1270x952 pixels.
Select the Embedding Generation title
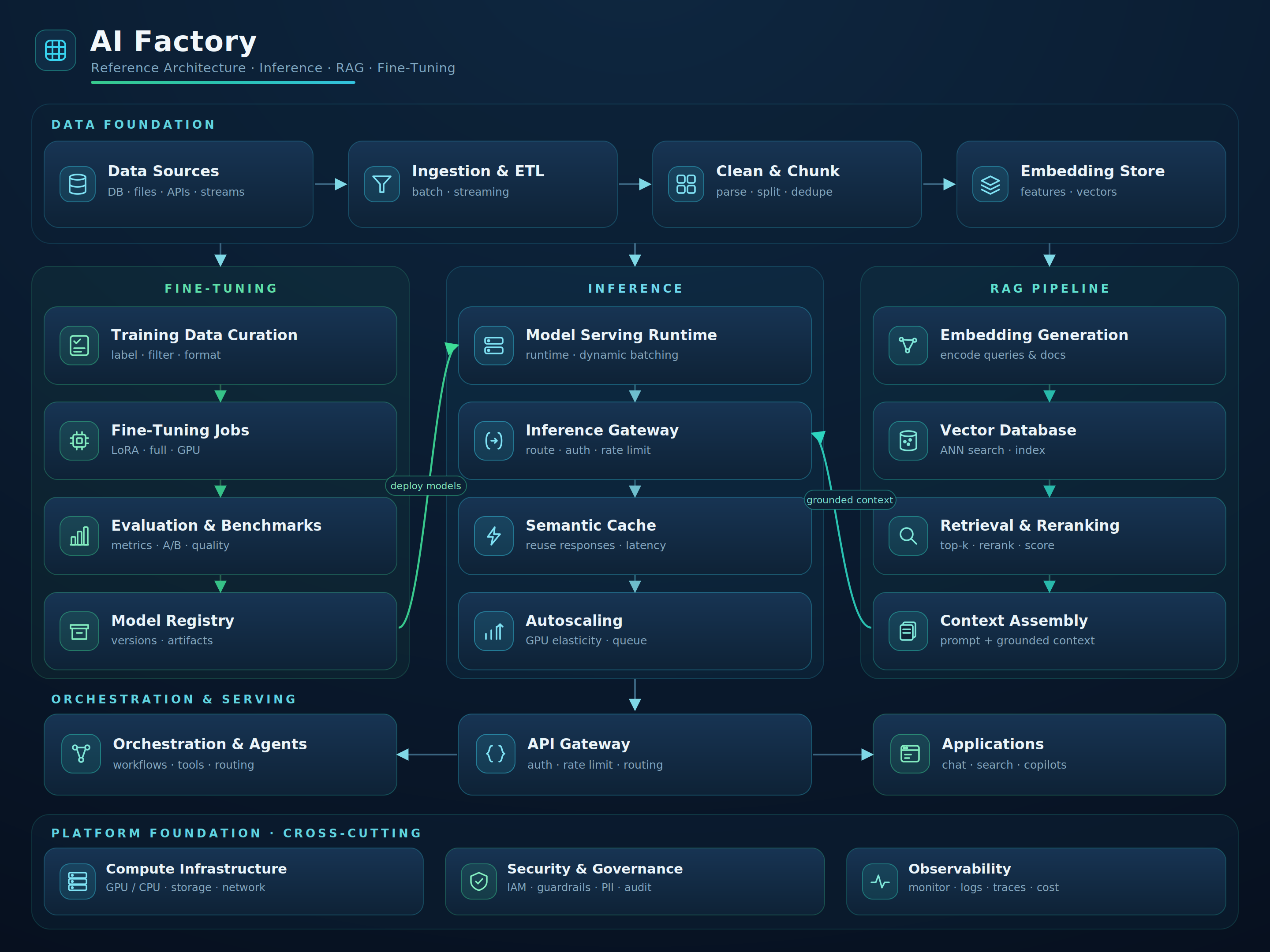[x=1034, y=335]
